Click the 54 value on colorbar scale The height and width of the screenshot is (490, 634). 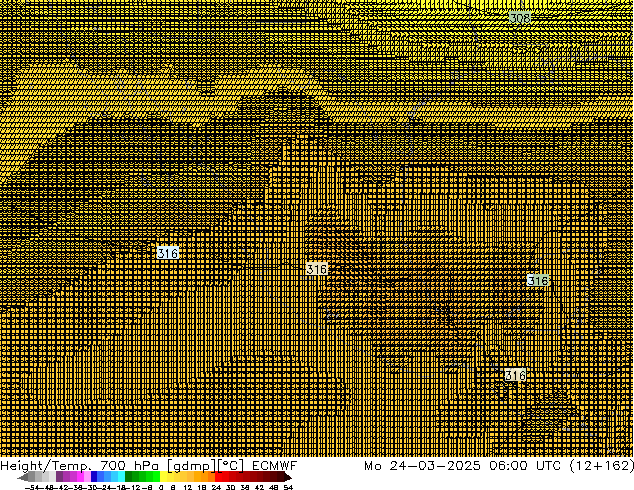pos(288,487)
